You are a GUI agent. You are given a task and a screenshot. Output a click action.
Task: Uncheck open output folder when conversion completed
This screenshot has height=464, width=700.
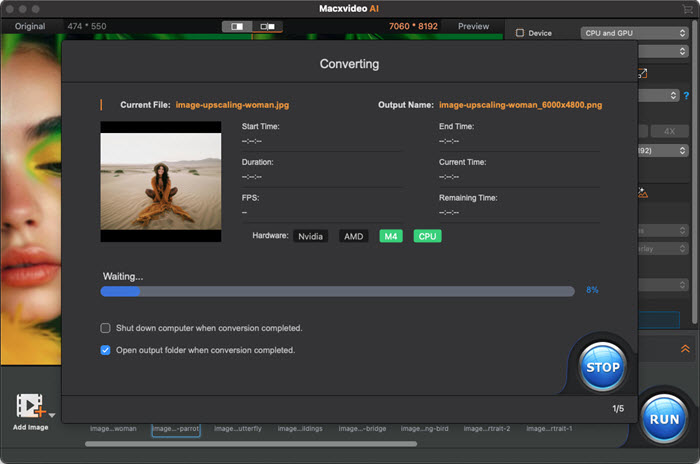tap(105, 350)
